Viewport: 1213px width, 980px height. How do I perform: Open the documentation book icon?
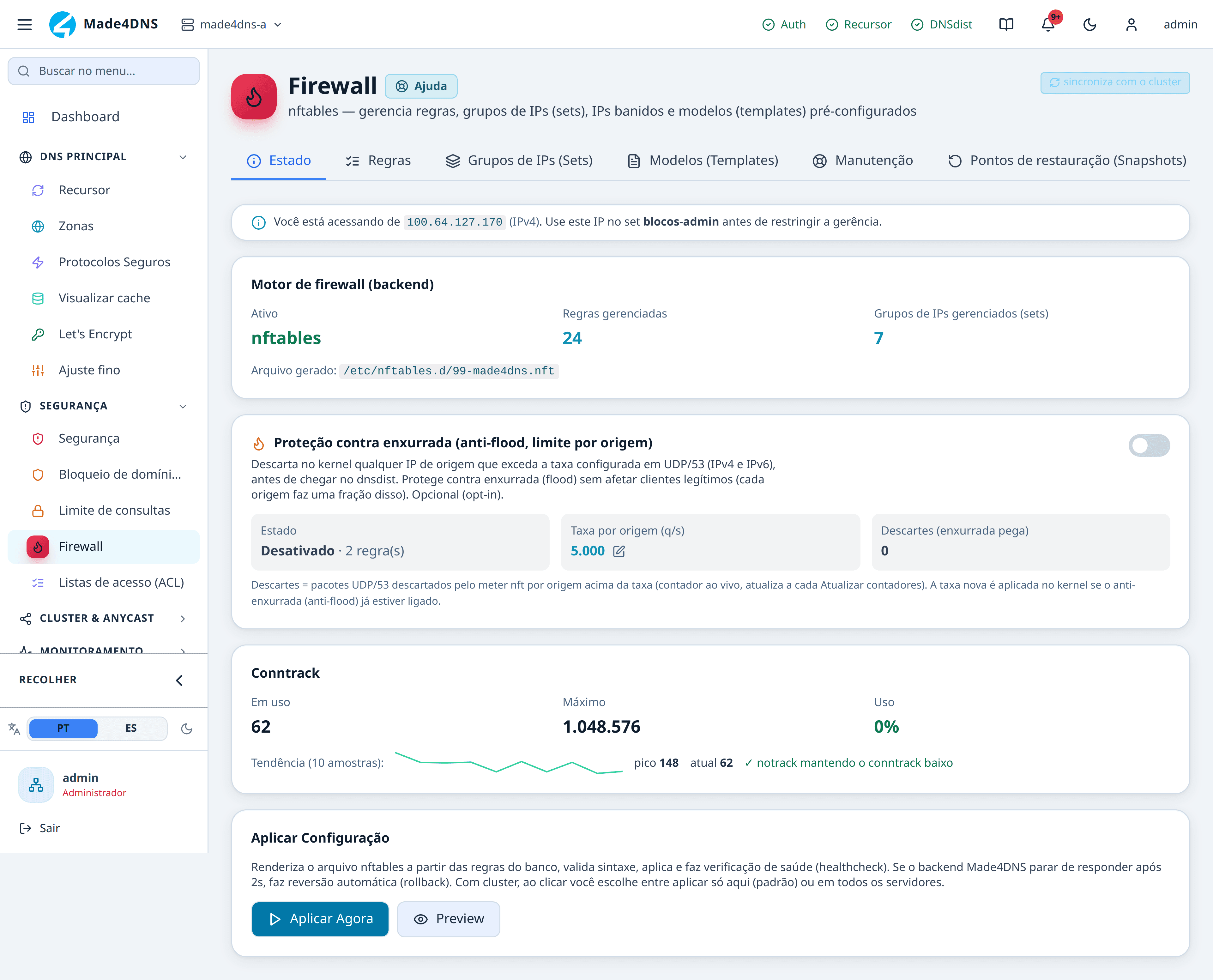point(1006,24)
